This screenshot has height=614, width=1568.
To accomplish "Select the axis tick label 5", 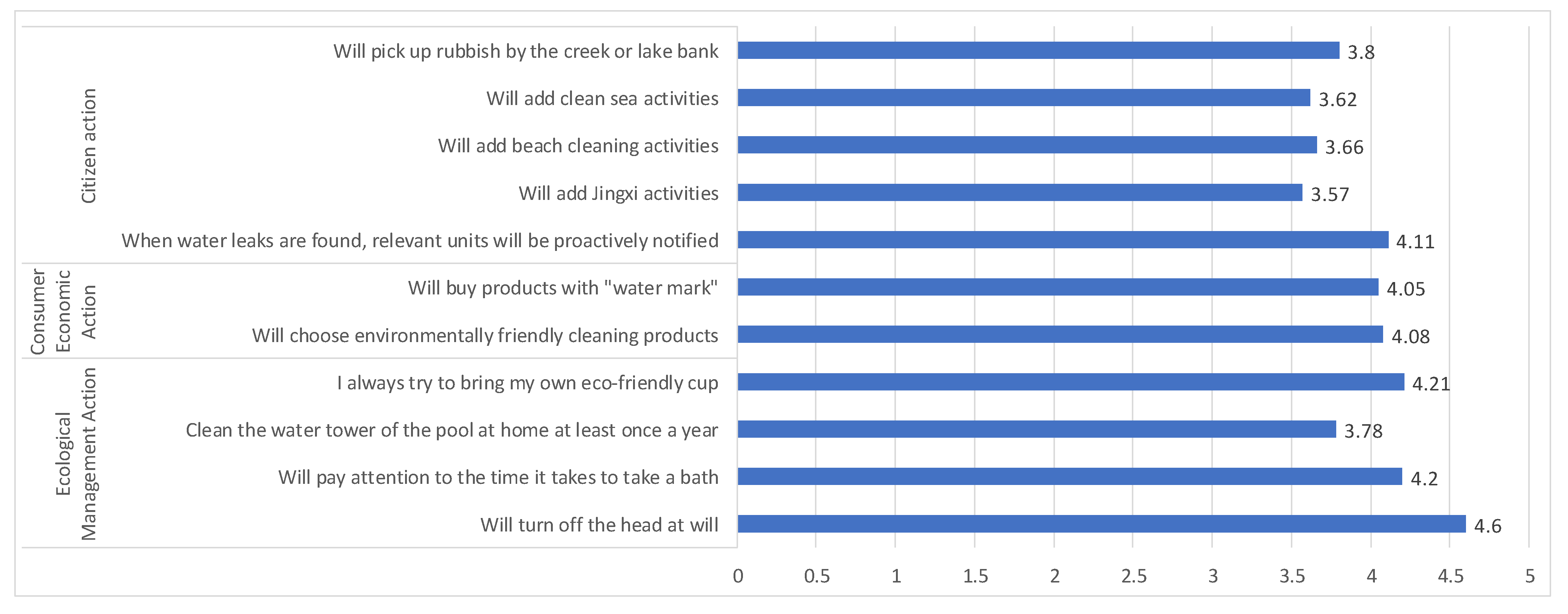I will pos(1530,576).
